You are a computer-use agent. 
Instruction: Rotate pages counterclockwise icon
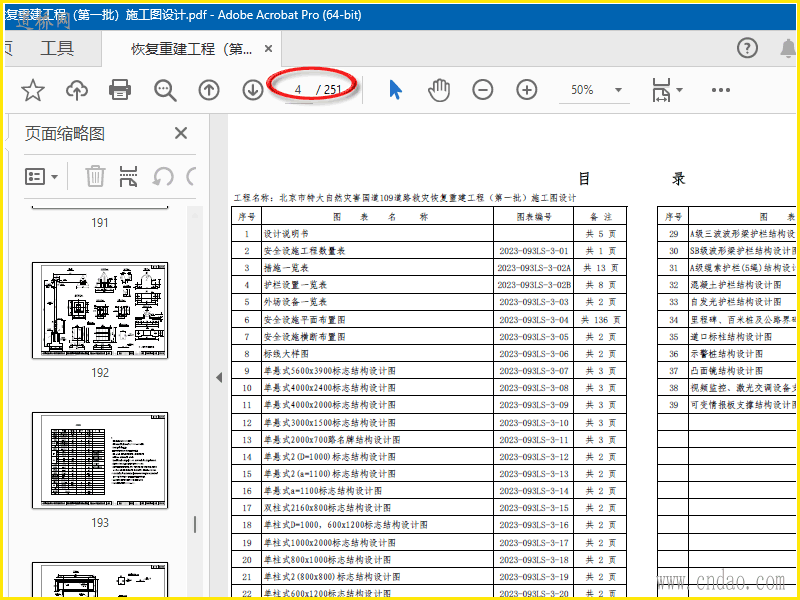point(163,177)
